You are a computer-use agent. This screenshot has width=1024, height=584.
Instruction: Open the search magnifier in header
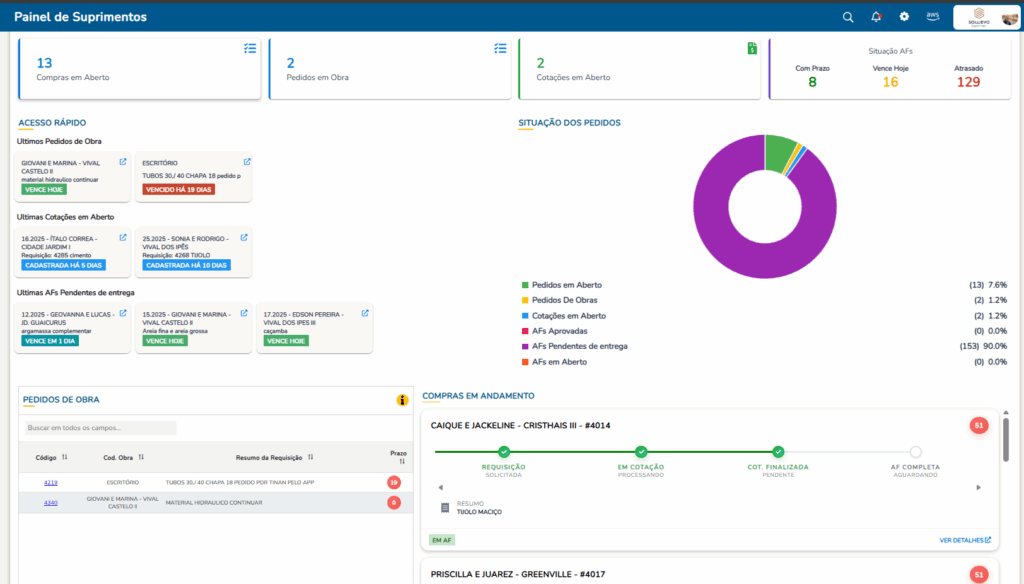848,17
